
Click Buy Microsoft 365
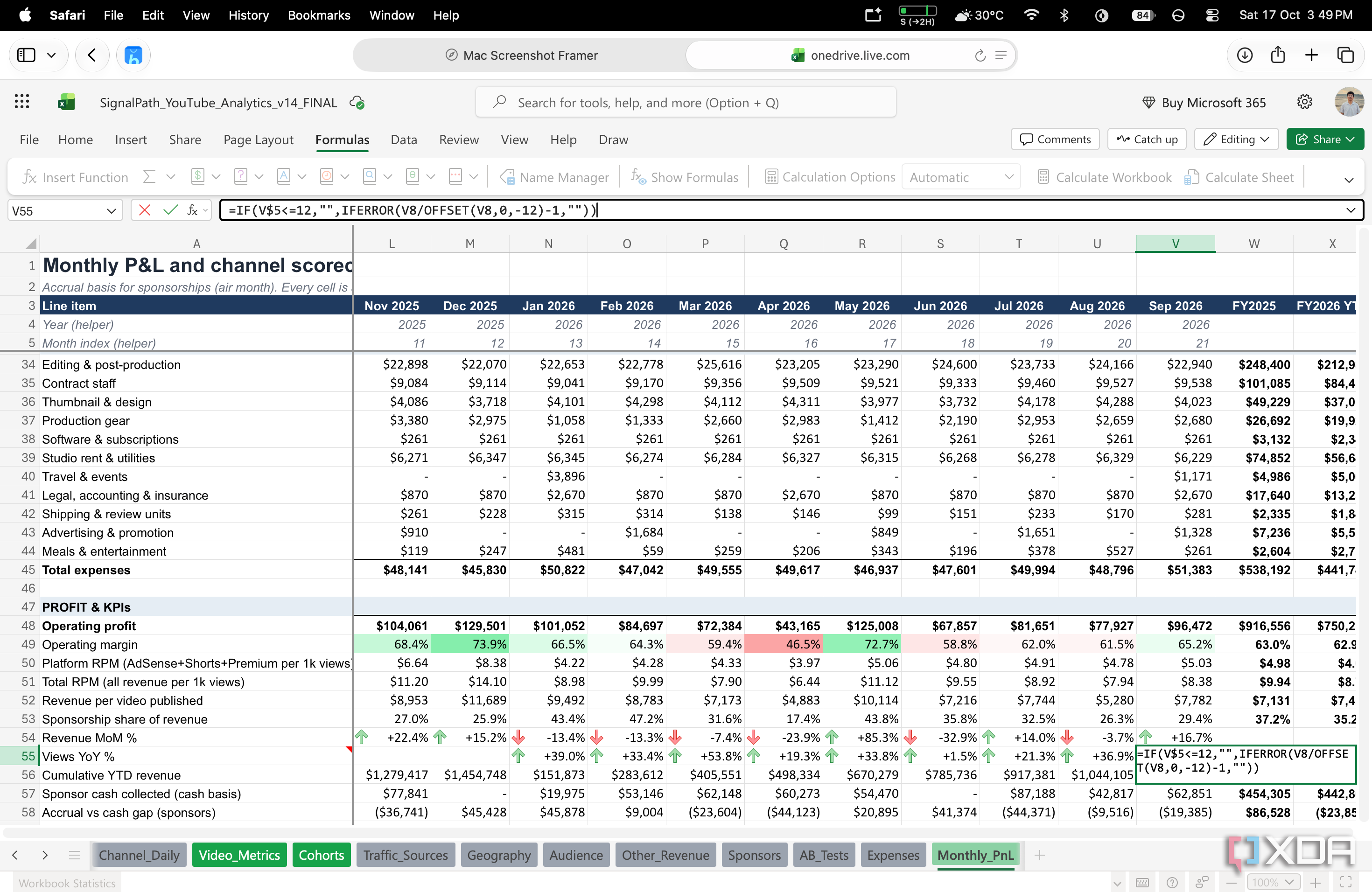1204,103
